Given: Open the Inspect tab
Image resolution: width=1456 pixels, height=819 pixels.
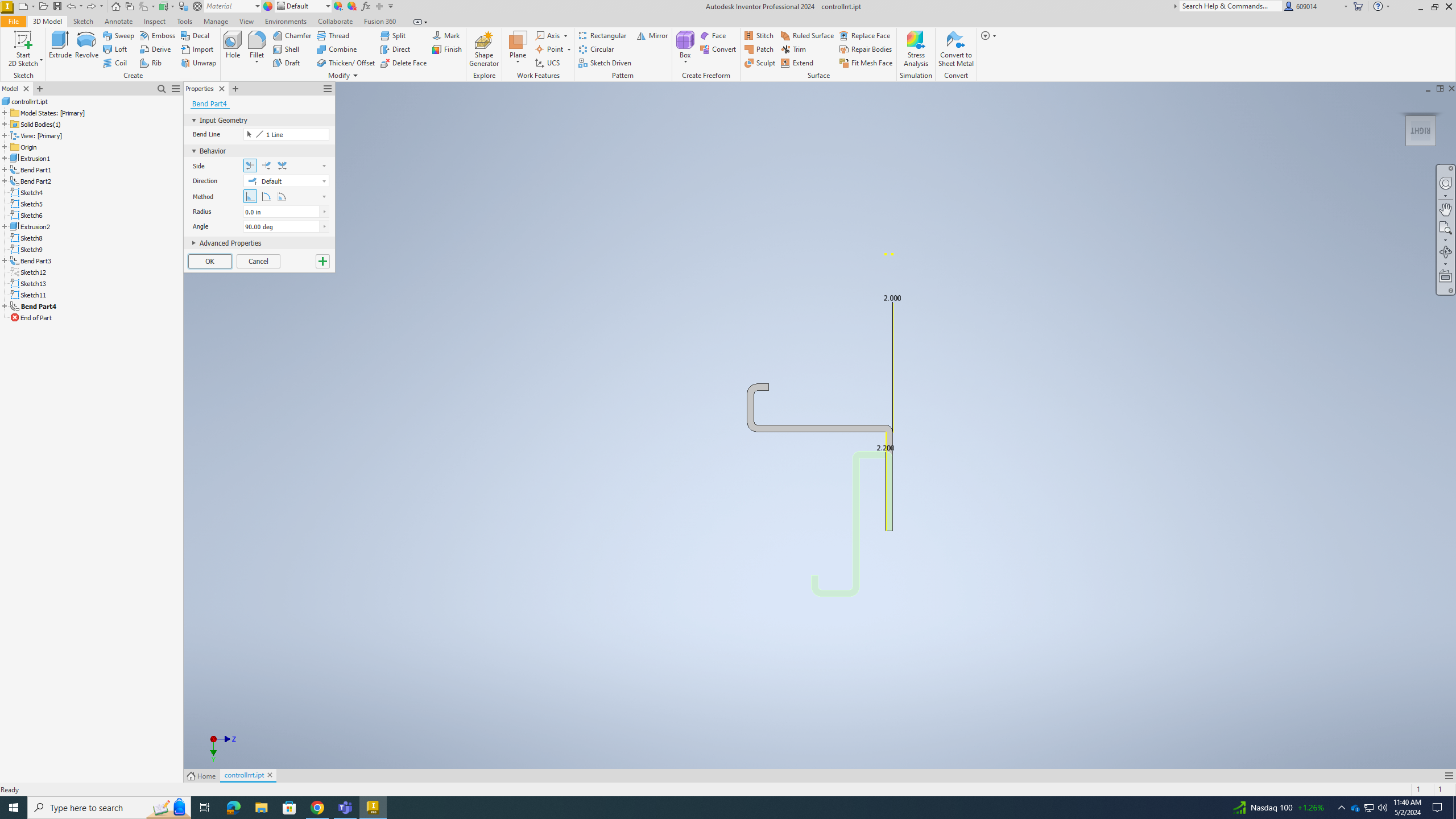Looking at the screenshot, I should coord(154,21).
